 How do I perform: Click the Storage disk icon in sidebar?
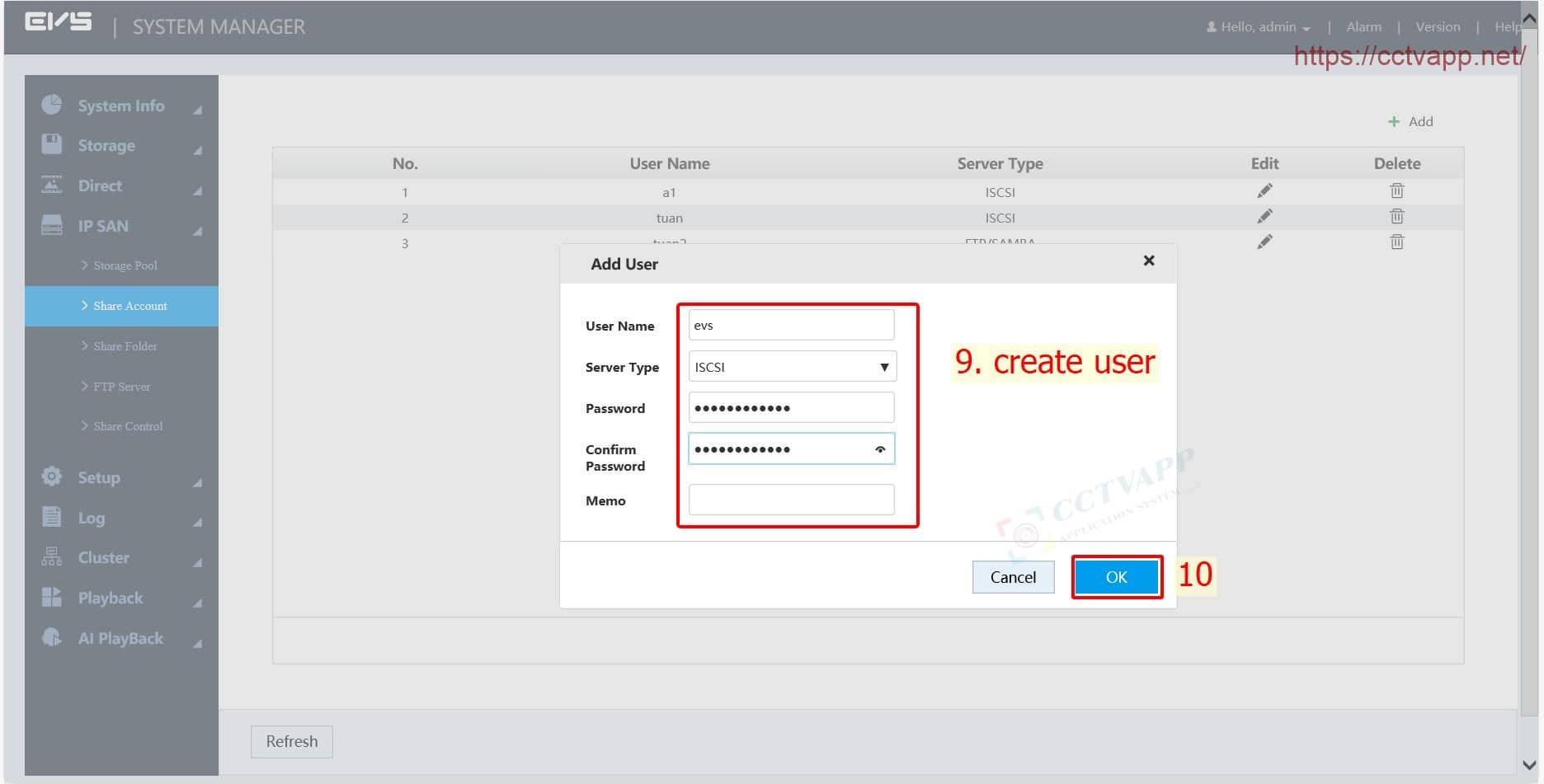point(51,144)
